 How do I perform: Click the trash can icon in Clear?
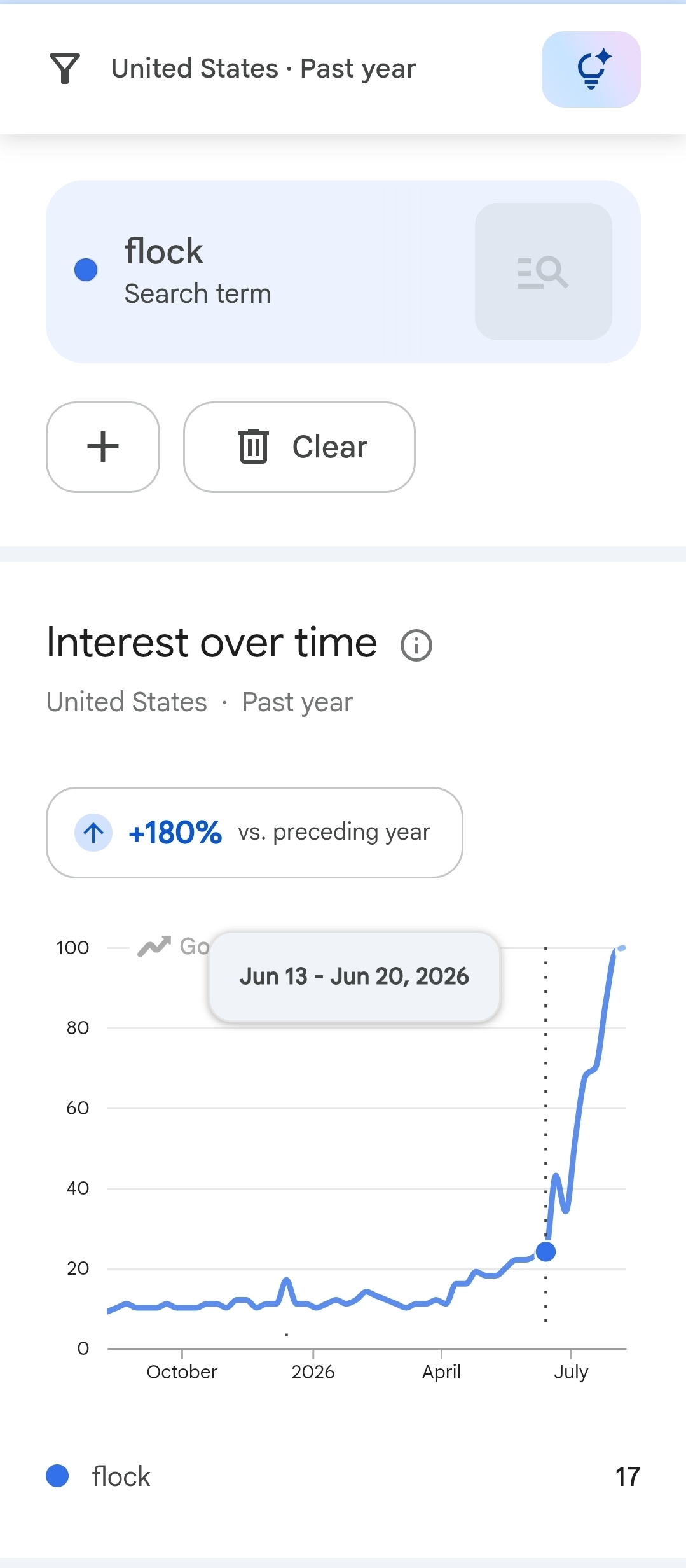point(253,447)
